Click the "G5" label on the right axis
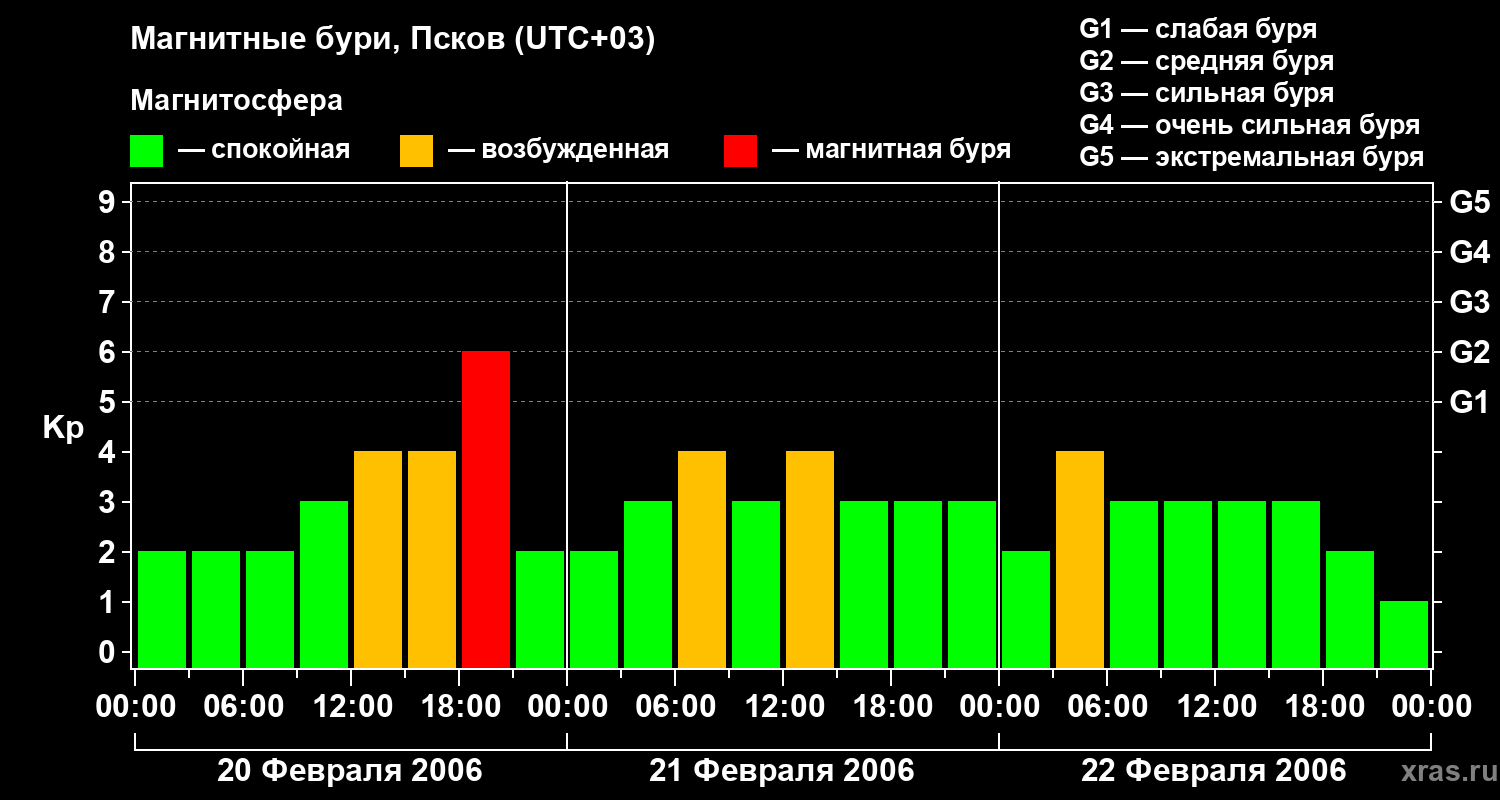The width and height of the screenshot is (1500, 800). pyautogui.click(x=1470, y=202)
